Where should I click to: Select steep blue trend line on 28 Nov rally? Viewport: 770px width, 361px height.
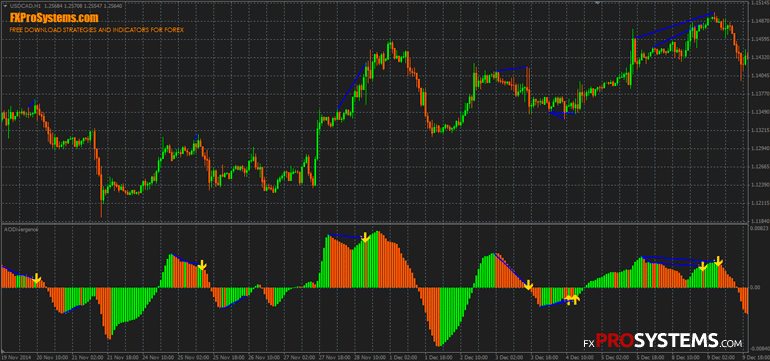(x=352, y=86)
